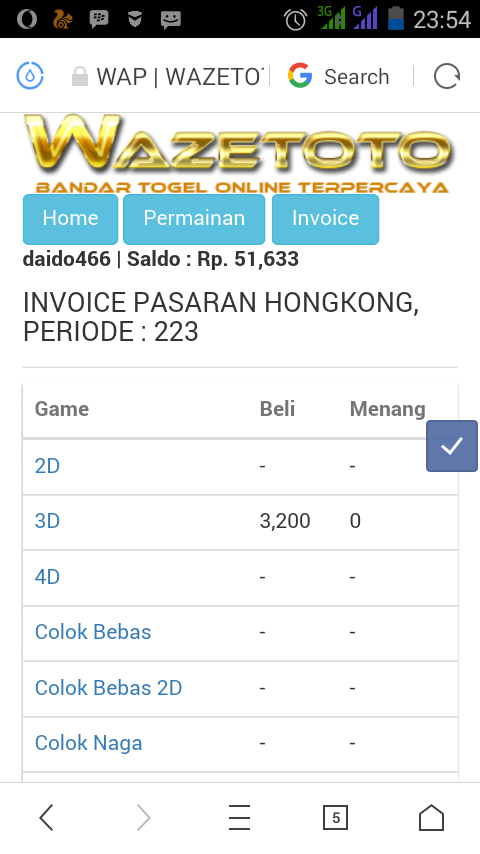Open the Invoice menu button
480x854 pixels.
tap(325, 219)
